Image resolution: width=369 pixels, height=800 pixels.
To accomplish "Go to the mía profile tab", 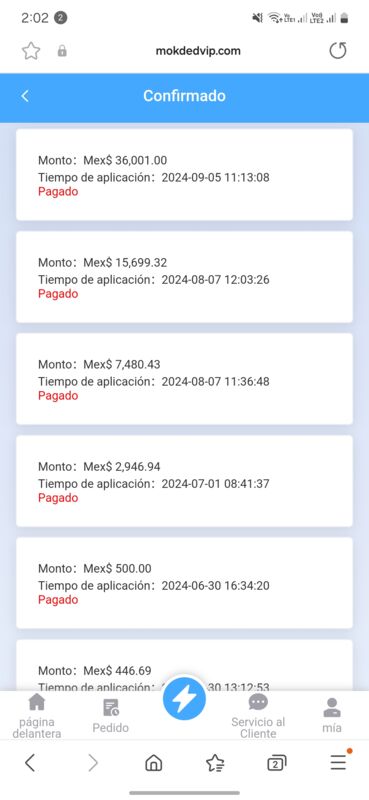I will pyautogui.click(x=332, y=715).
